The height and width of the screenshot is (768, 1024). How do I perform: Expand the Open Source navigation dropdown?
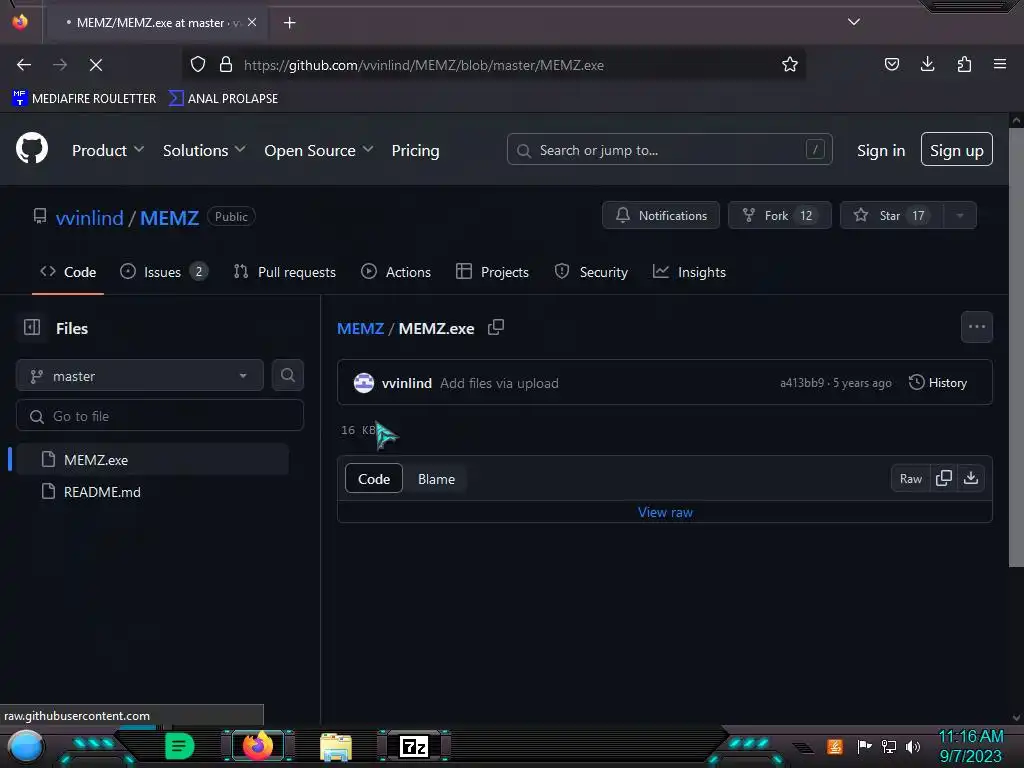(319, 150)
